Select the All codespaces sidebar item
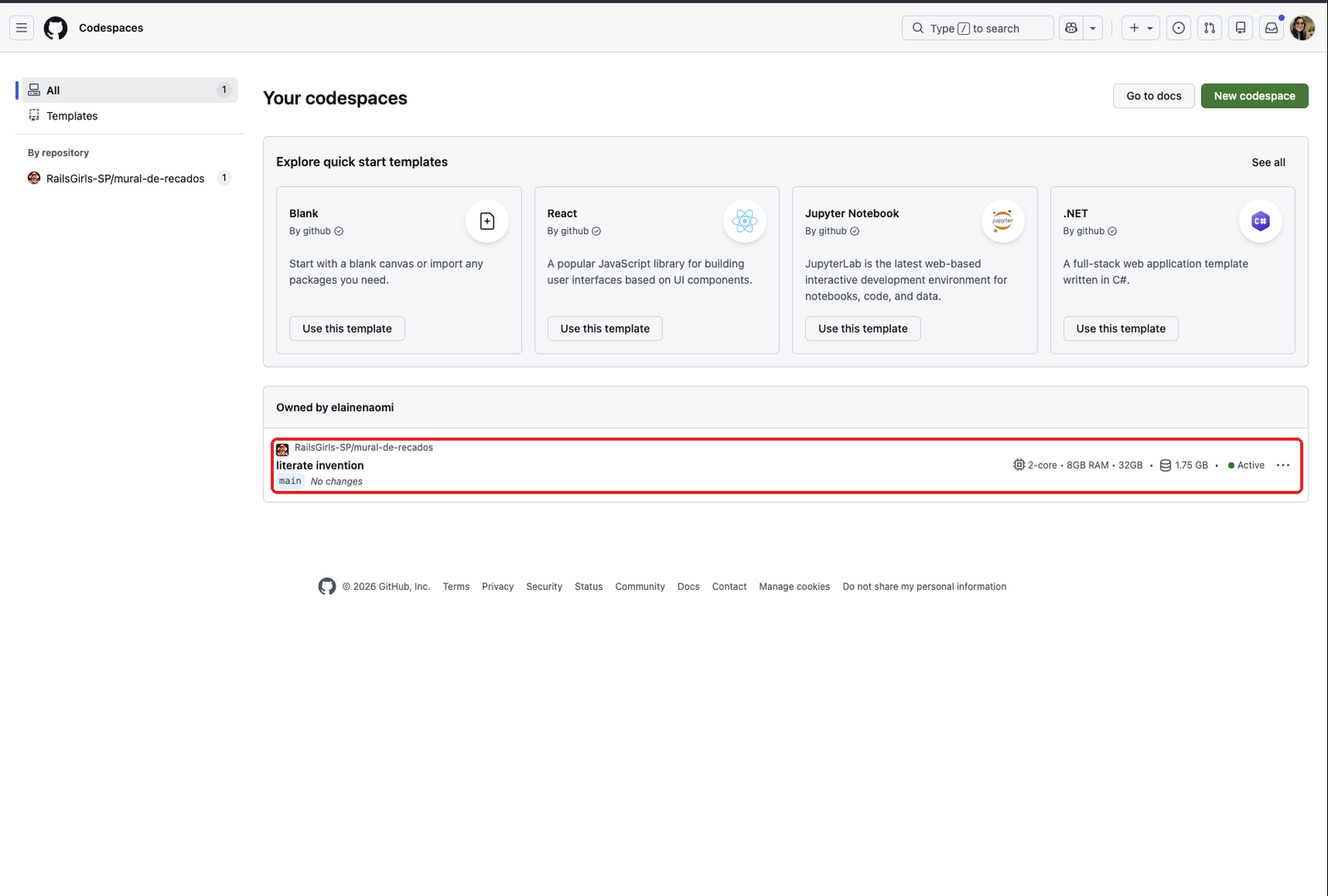 (130, 90)
